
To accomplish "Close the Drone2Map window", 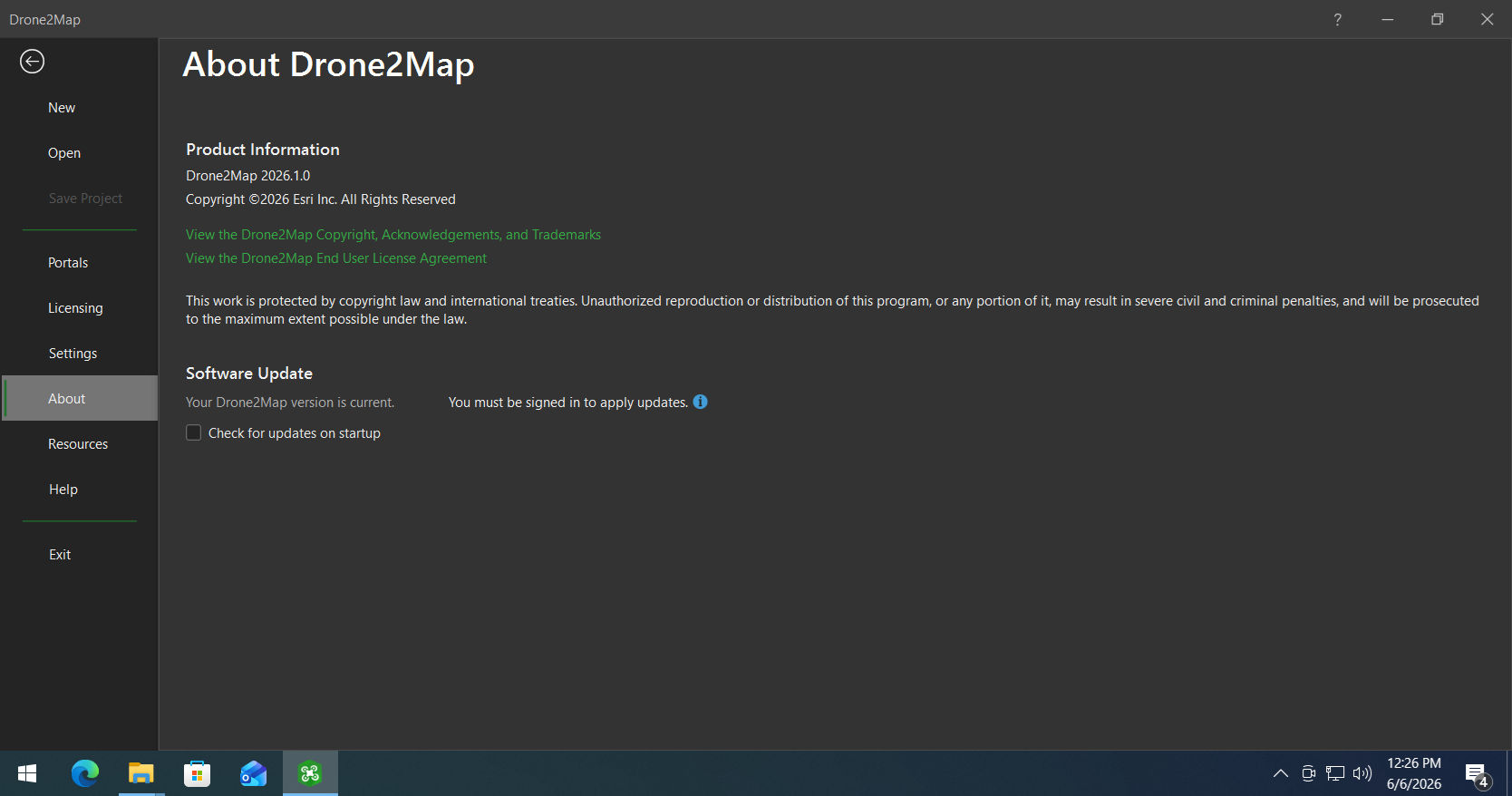I will tap(1487, 19).
